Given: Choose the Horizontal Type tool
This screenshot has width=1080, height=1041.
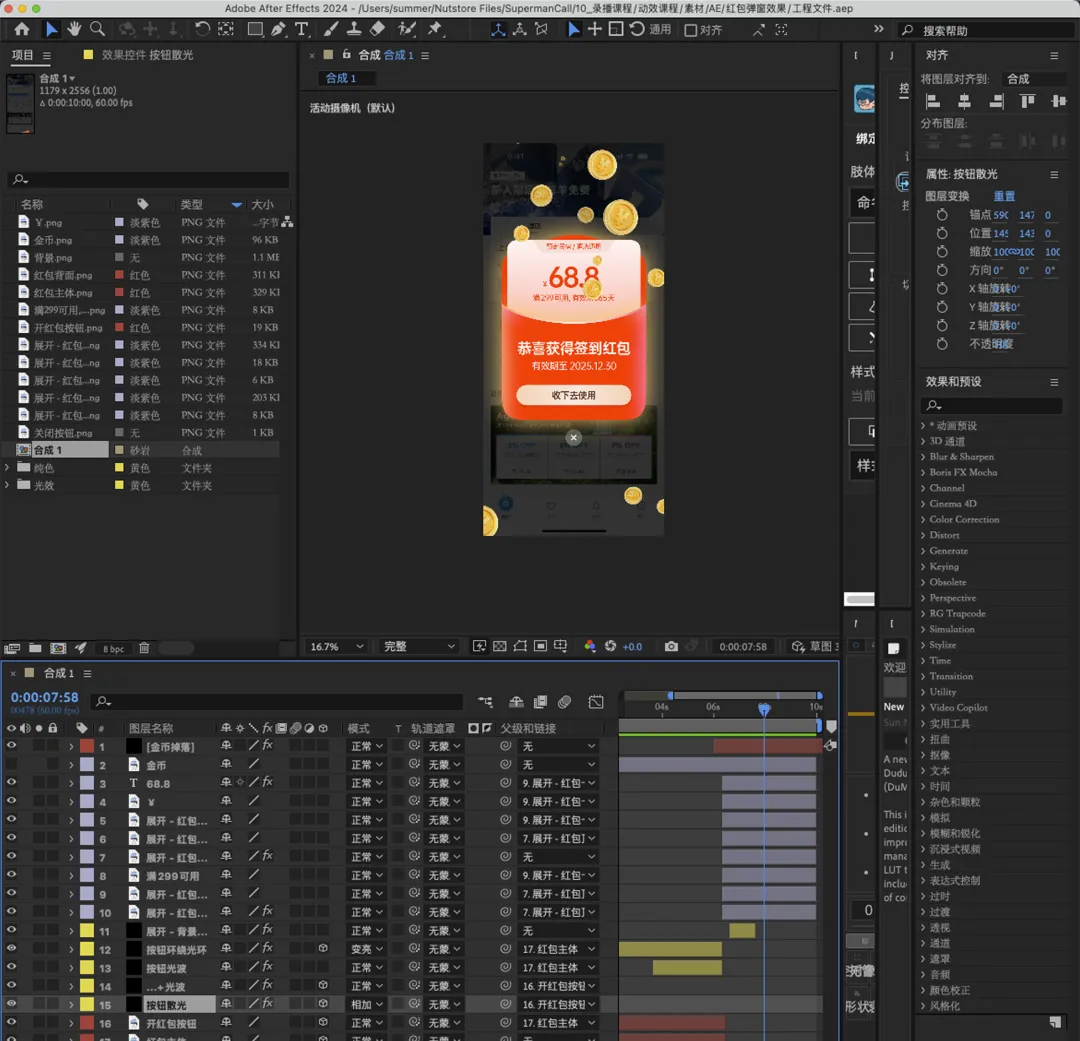Looking at the screenshot, I should (302, 29).
